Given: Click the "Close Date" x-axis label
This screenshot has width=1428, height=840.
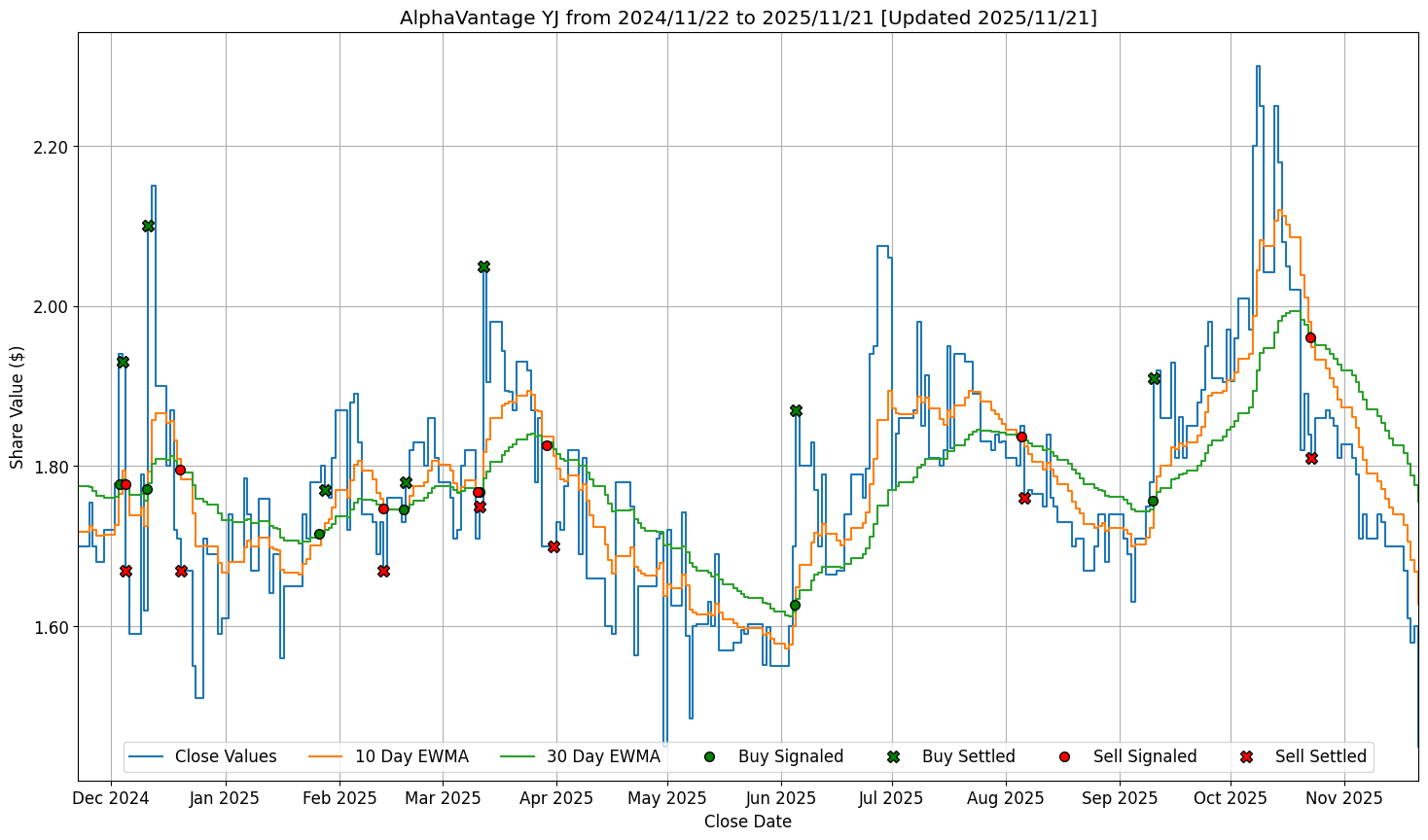Looking at the screenshot, I should click(747, 822).
